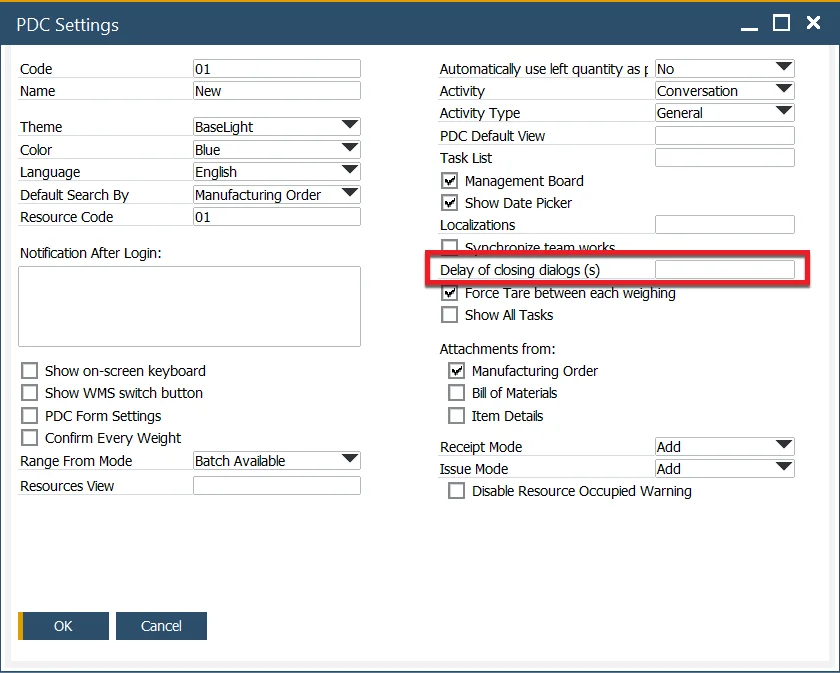Open the Receipt Mode dropdown
This screenshot has height=673, width=840.
coord(725,446)
